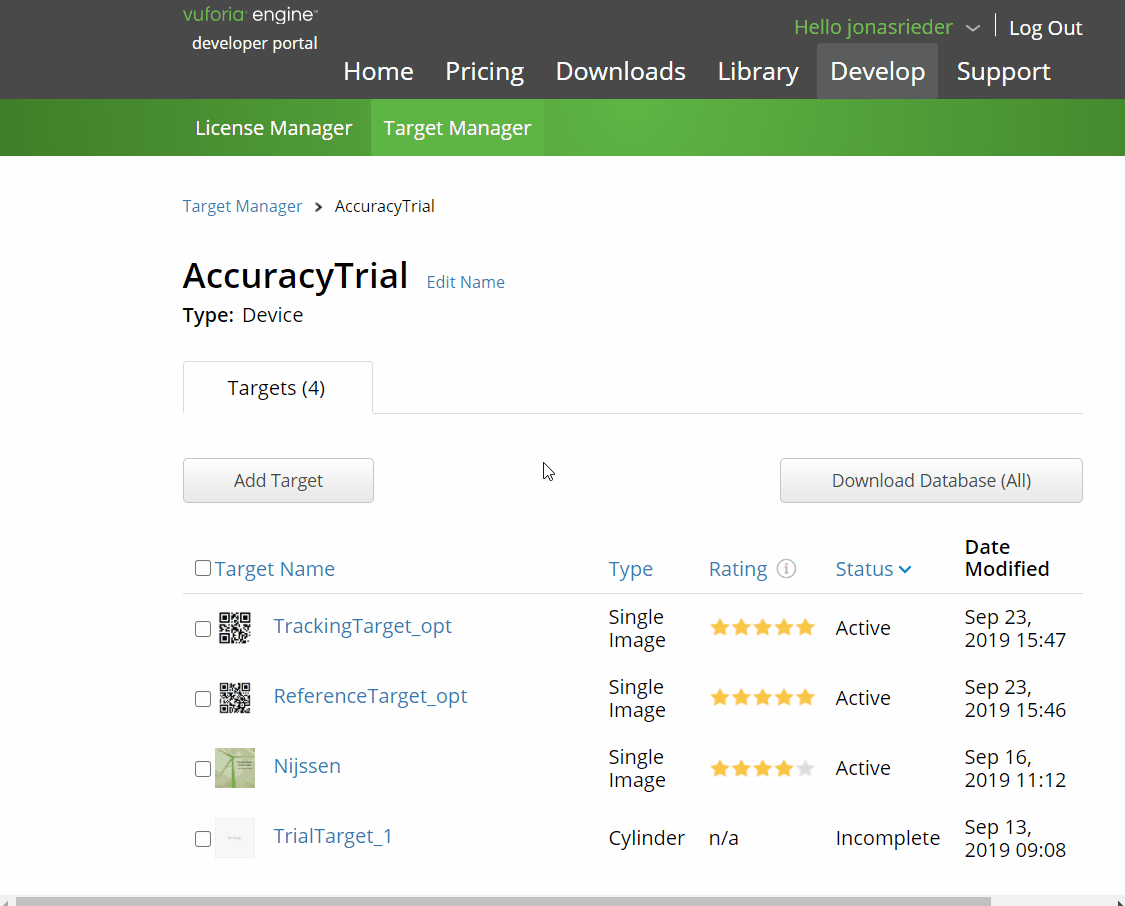
Task: Open the Rating info icon
Action: pyautogui.click(x=786, y=569)
